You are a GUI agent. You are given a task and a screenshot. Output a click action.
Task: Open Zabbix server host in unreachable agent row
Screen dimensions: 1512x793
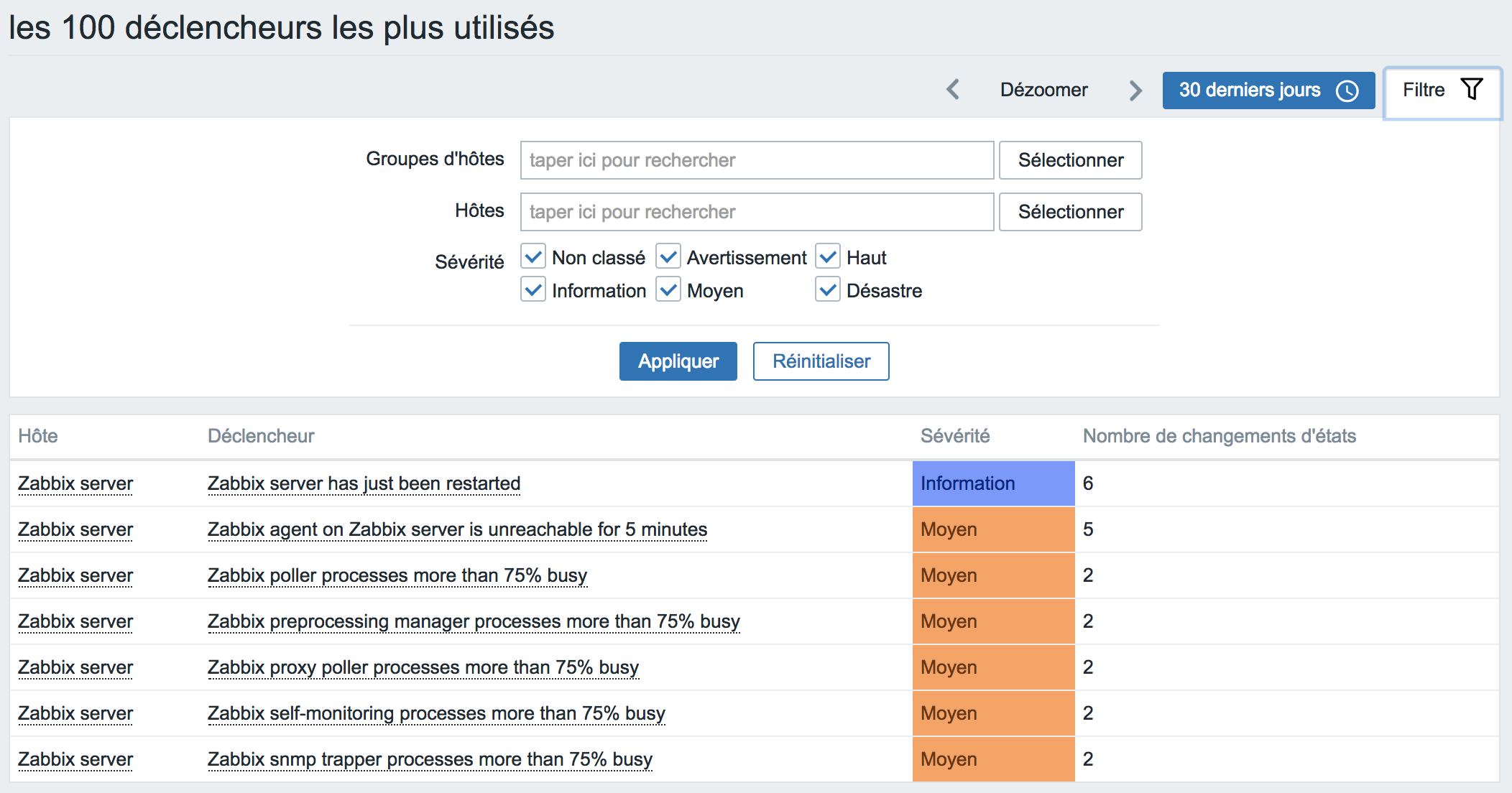click(x=75, y=529)
